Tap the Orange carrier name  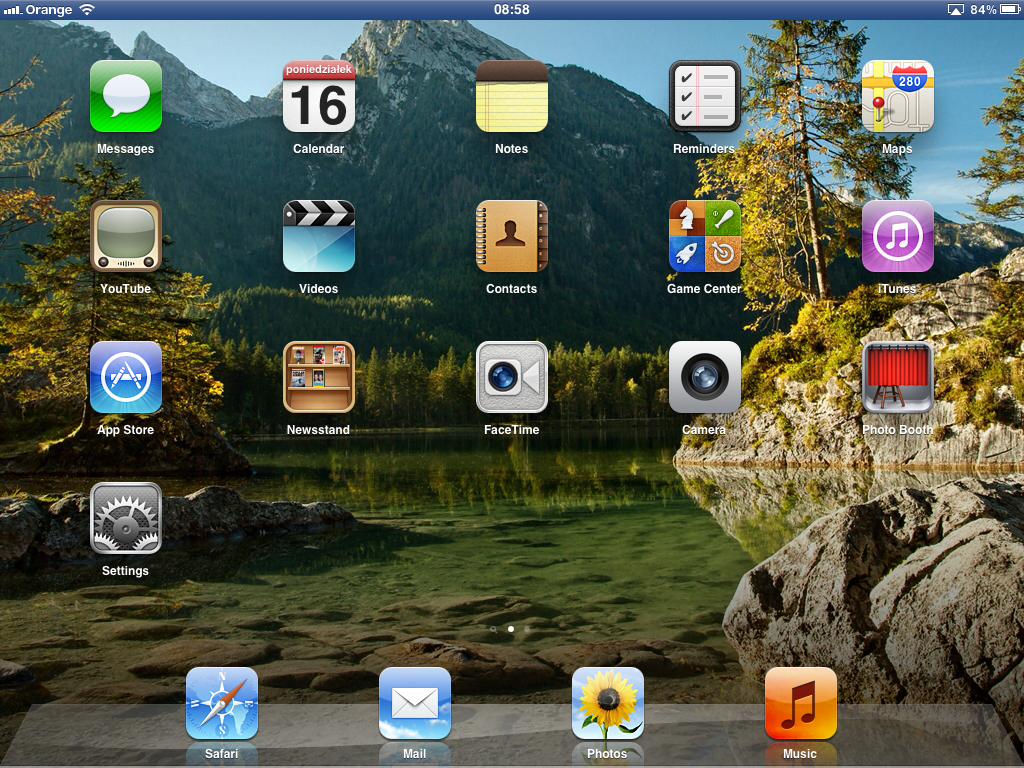pyautogui.click(x=49, y=10)
